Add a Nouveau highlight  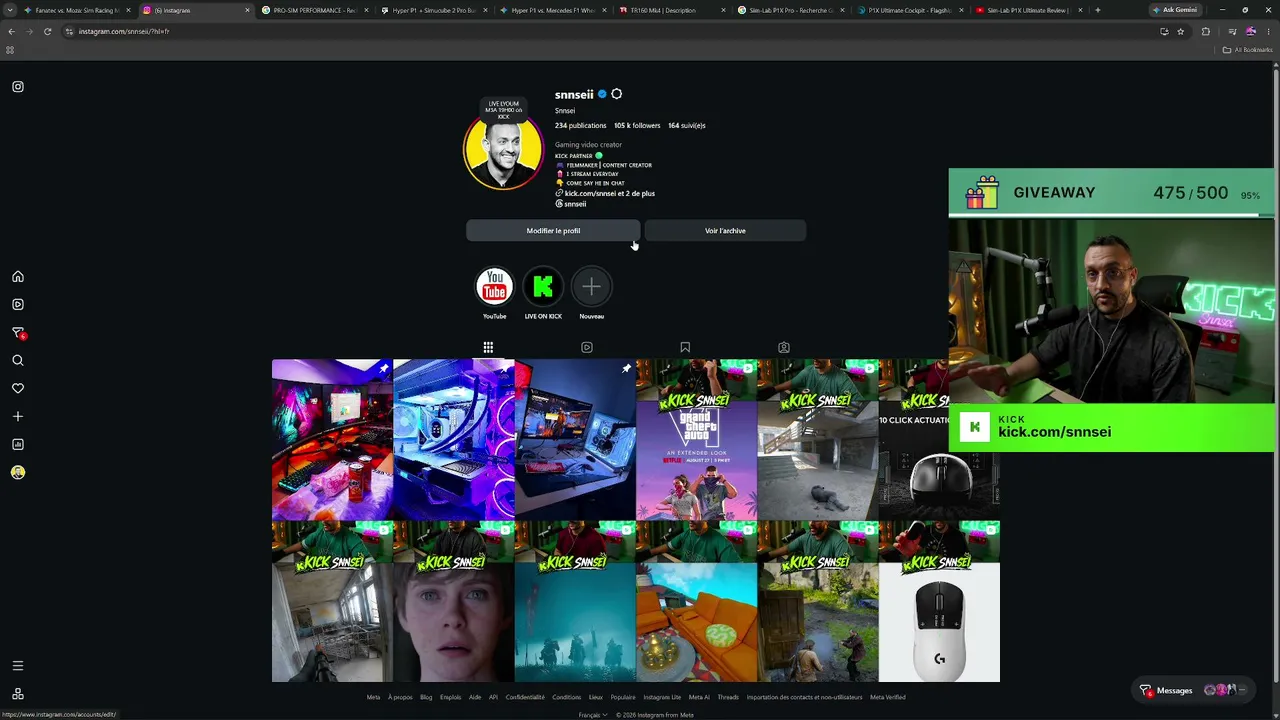[591, 287]
